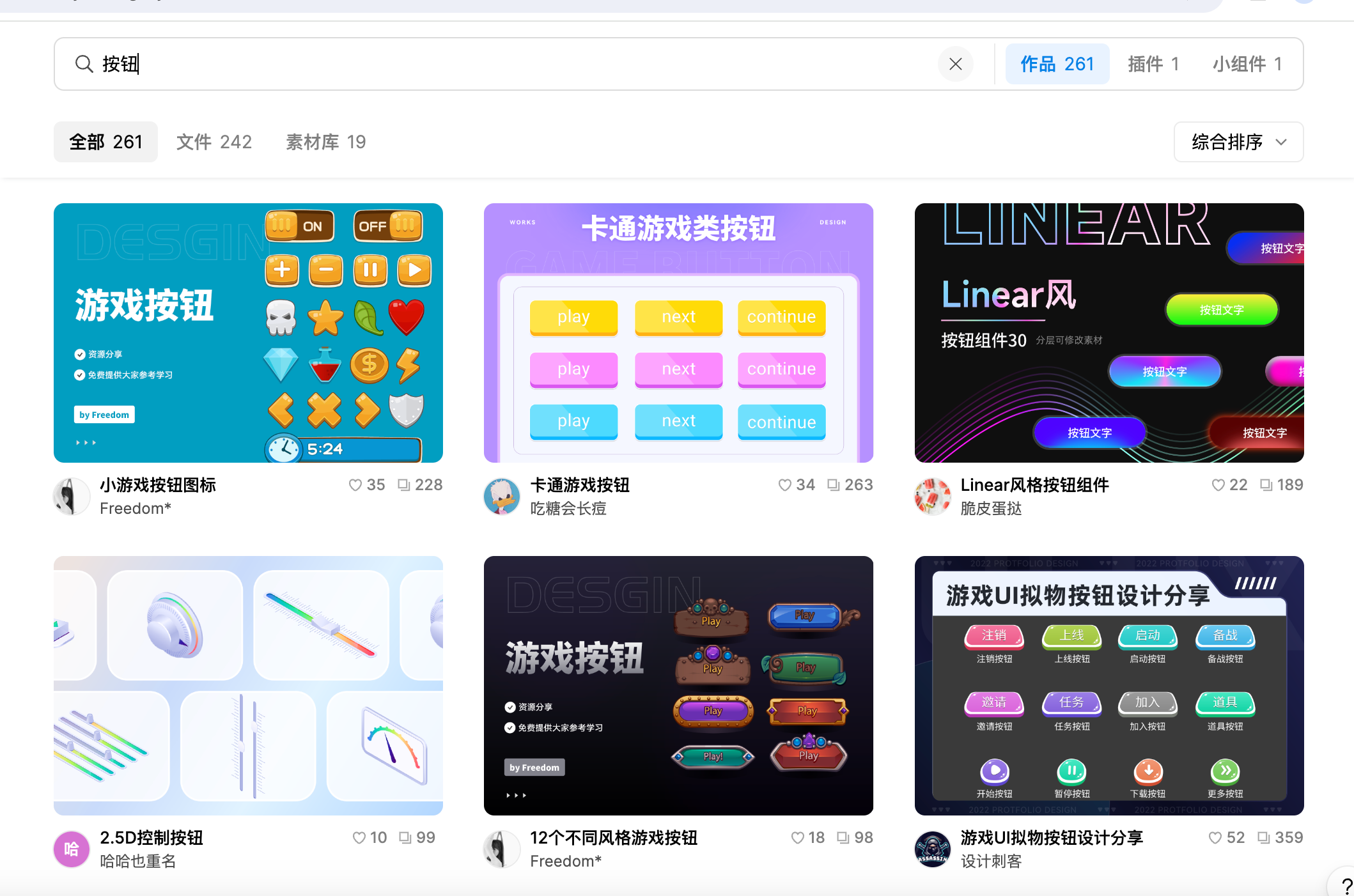The height and width of the screenshot is (896, 1354).
Task: Click copy icon for 2.5D控制按钮
Action: [x=405, y=838]
